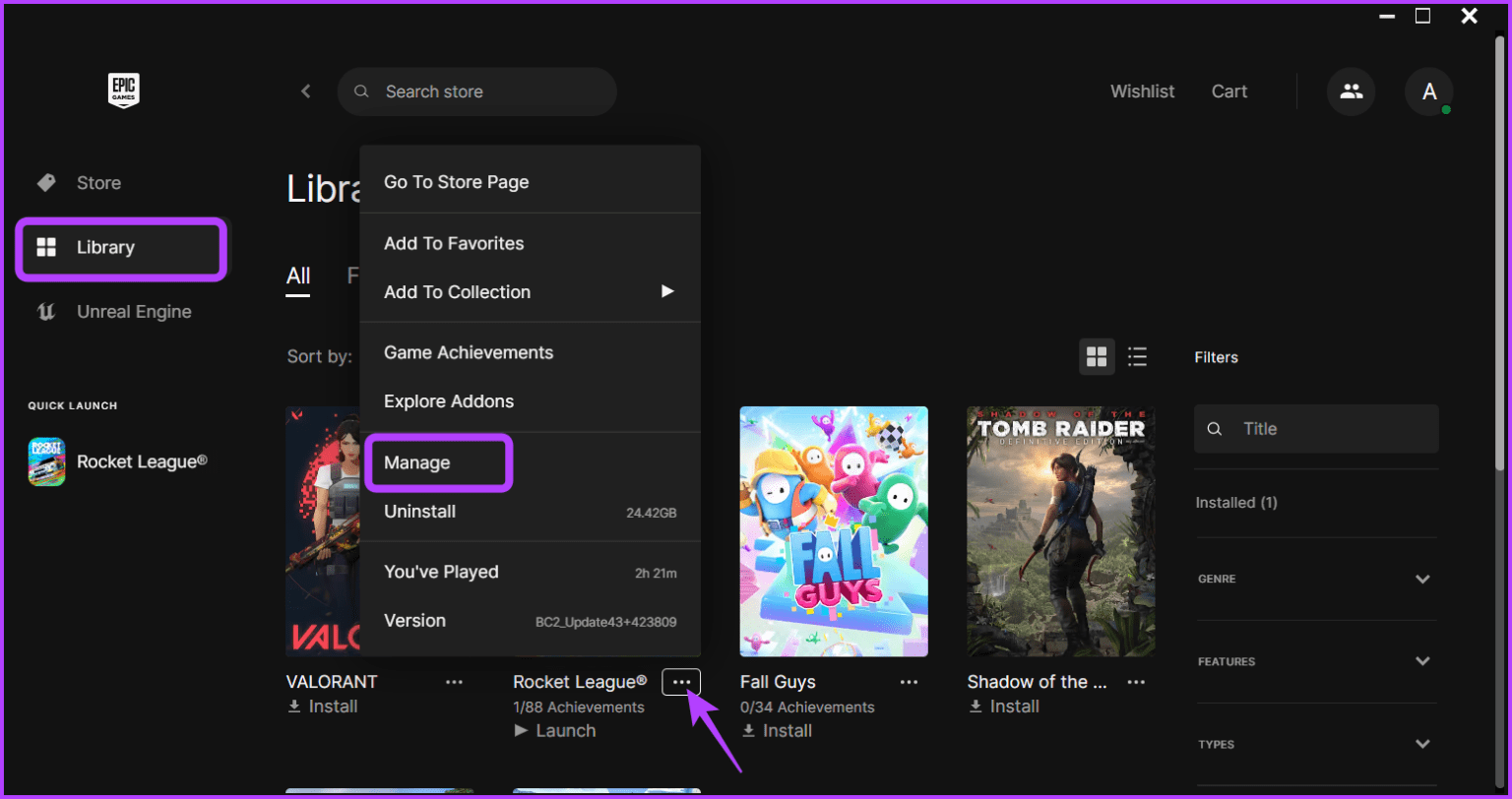Select Uninstall 24.42GB menu entry
The image size is (1512, 799).
click(530, 512)
